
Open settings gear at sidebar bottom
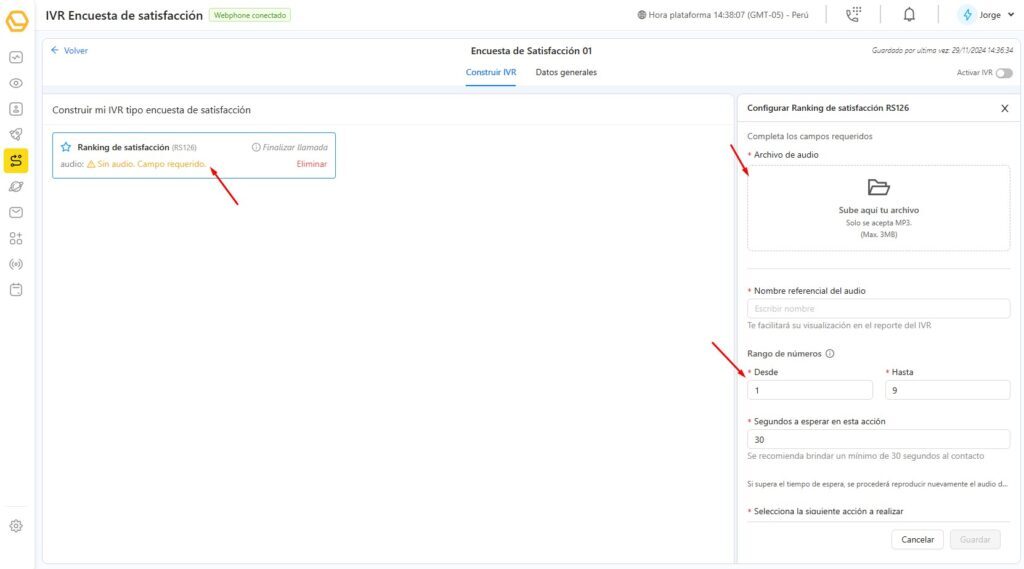tap(16, 526)
